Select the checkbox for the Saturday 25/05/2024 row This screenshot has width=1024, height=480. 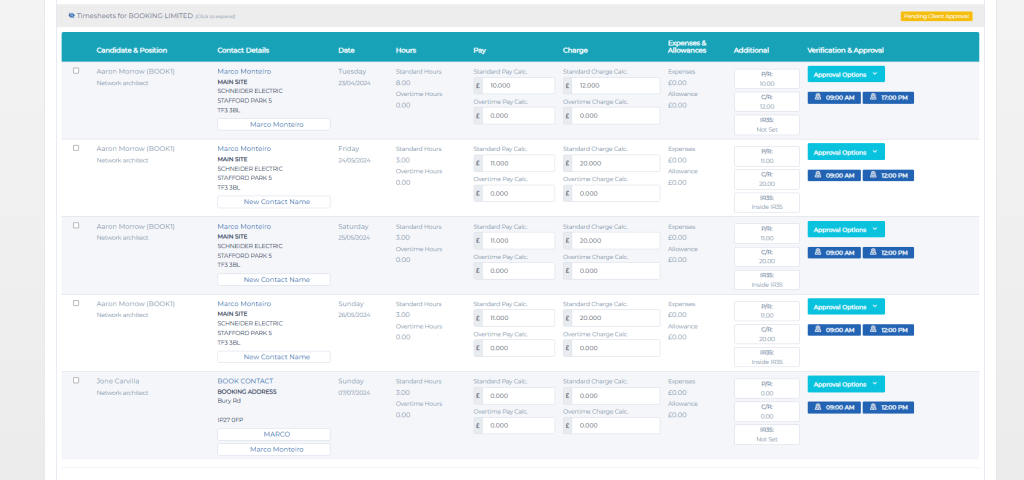(x=76, y=225)
